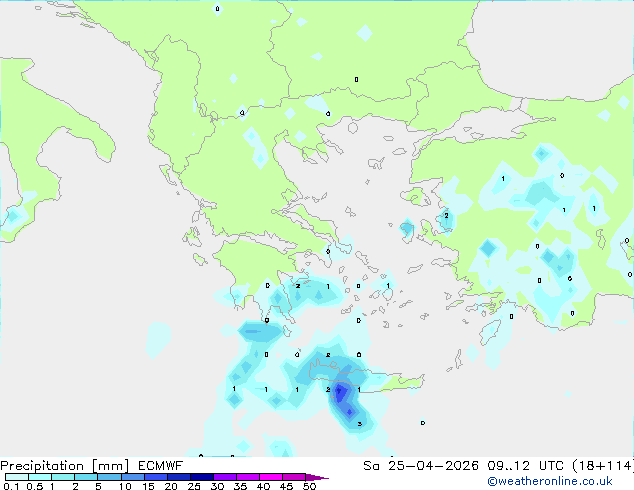Viewport: 634px width, 490px height.
Task: Select the 35–40 mm violet legend swatch
Action: (x=248, y=477)
